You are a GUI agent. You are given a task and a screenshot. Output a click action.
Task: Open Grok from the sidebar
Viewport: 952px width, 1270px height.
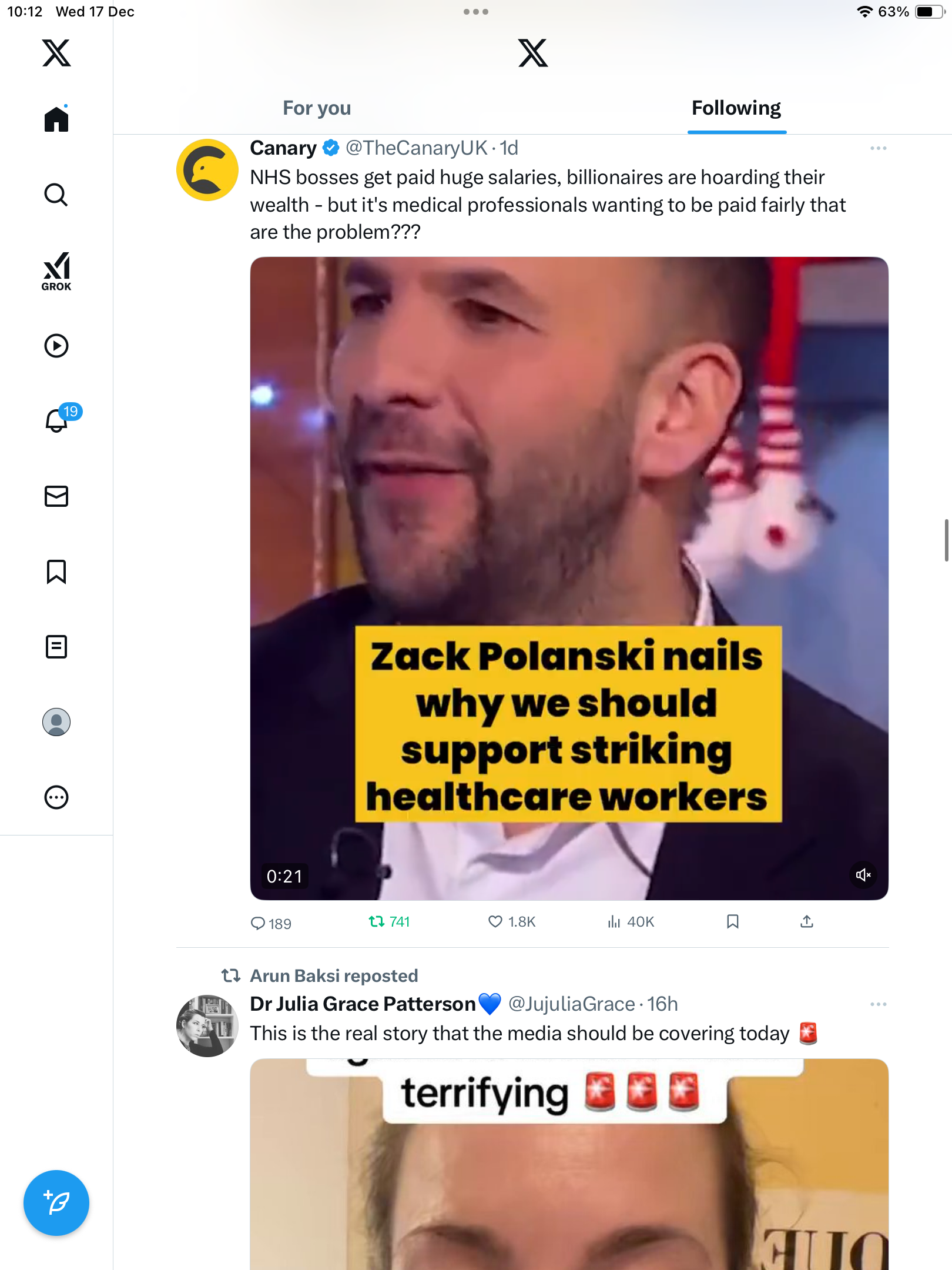pos(56,271)
